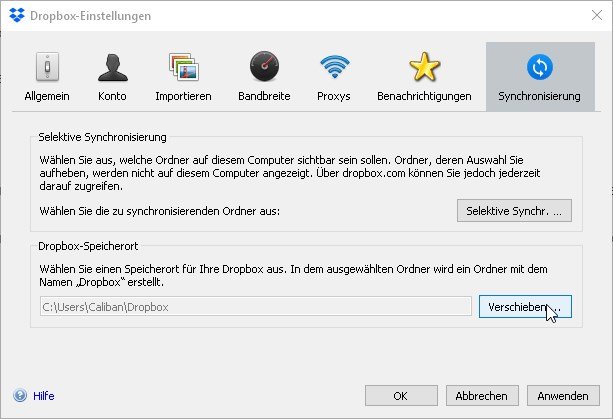Click the Selektive Synchr. button
The width and height of the screenshot is (613, 419).
[x=514, y=211]
